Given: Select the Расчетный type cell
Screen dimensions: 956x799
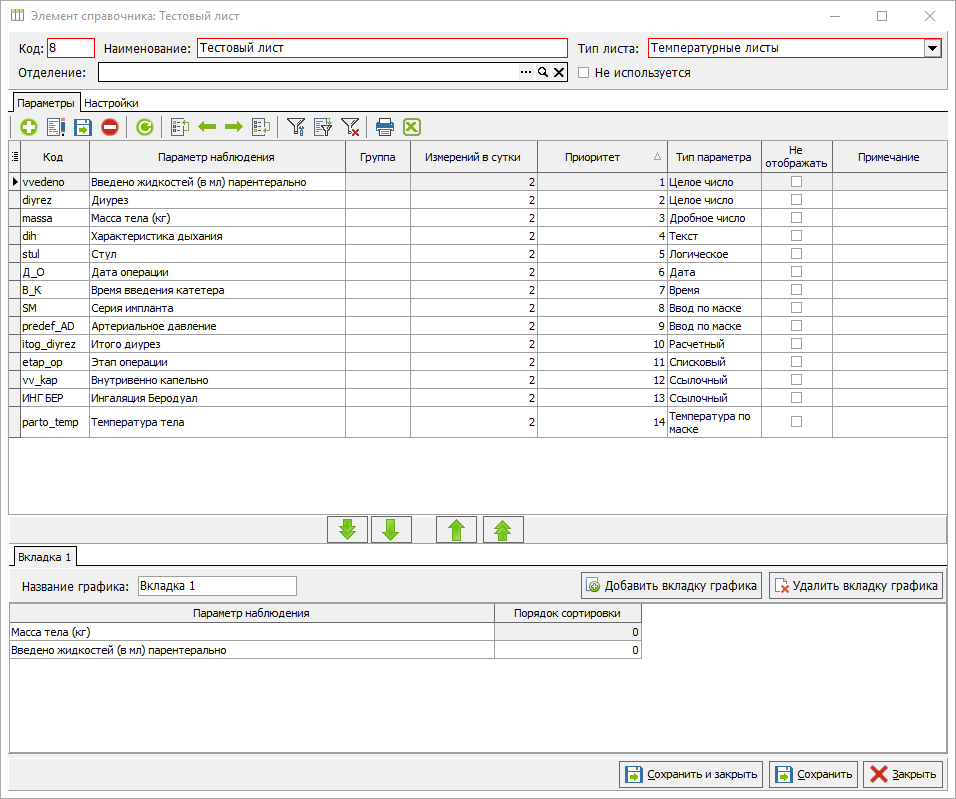Looking at the screenshot, I should (x=714, y=344).
